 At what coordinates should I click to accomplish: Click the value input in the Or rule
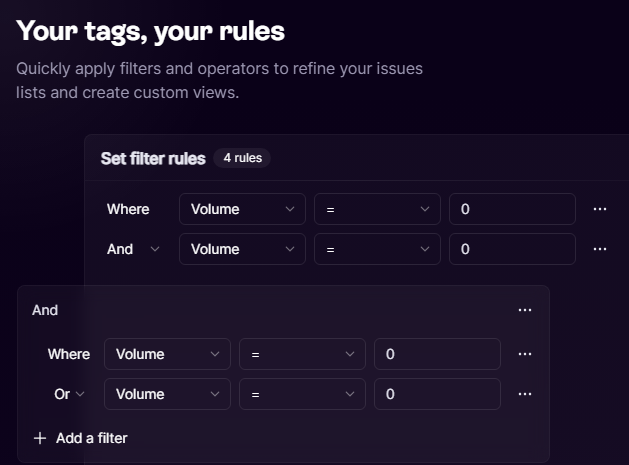click(437, 394)
